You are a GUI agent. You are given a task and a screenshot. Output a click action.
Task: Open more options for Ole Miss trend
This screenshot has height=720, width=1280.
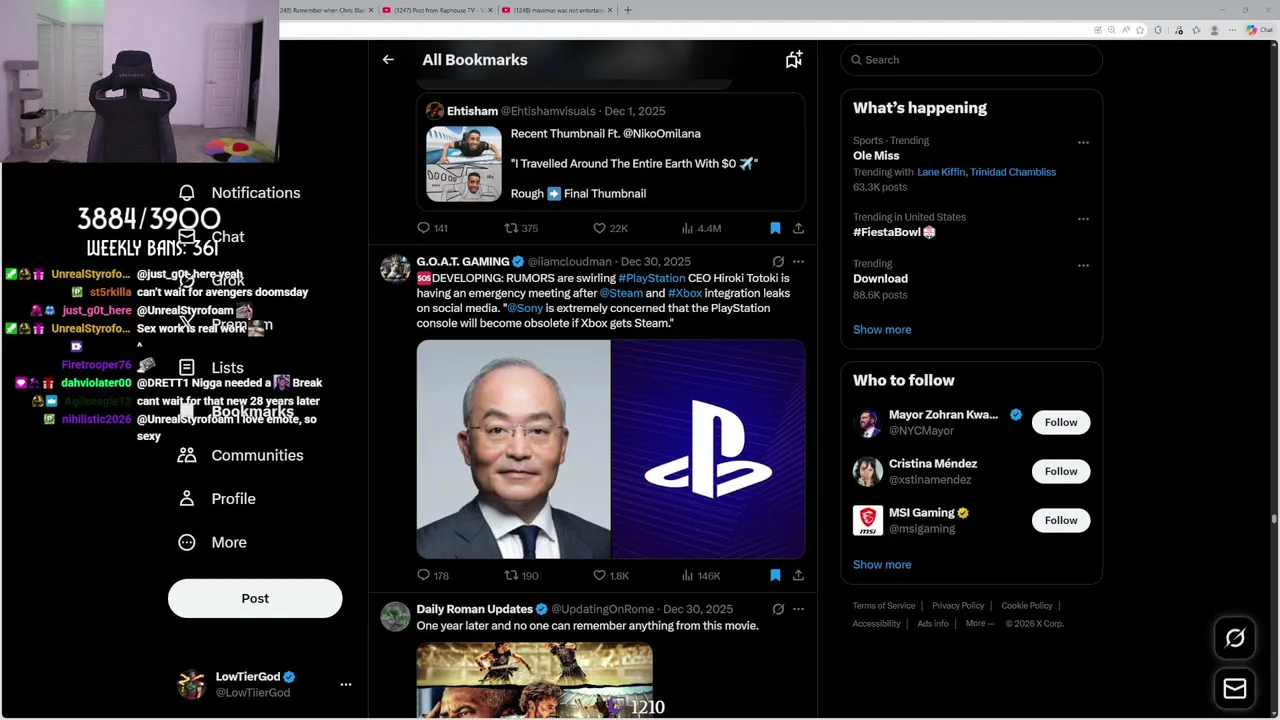(1083, 142)
